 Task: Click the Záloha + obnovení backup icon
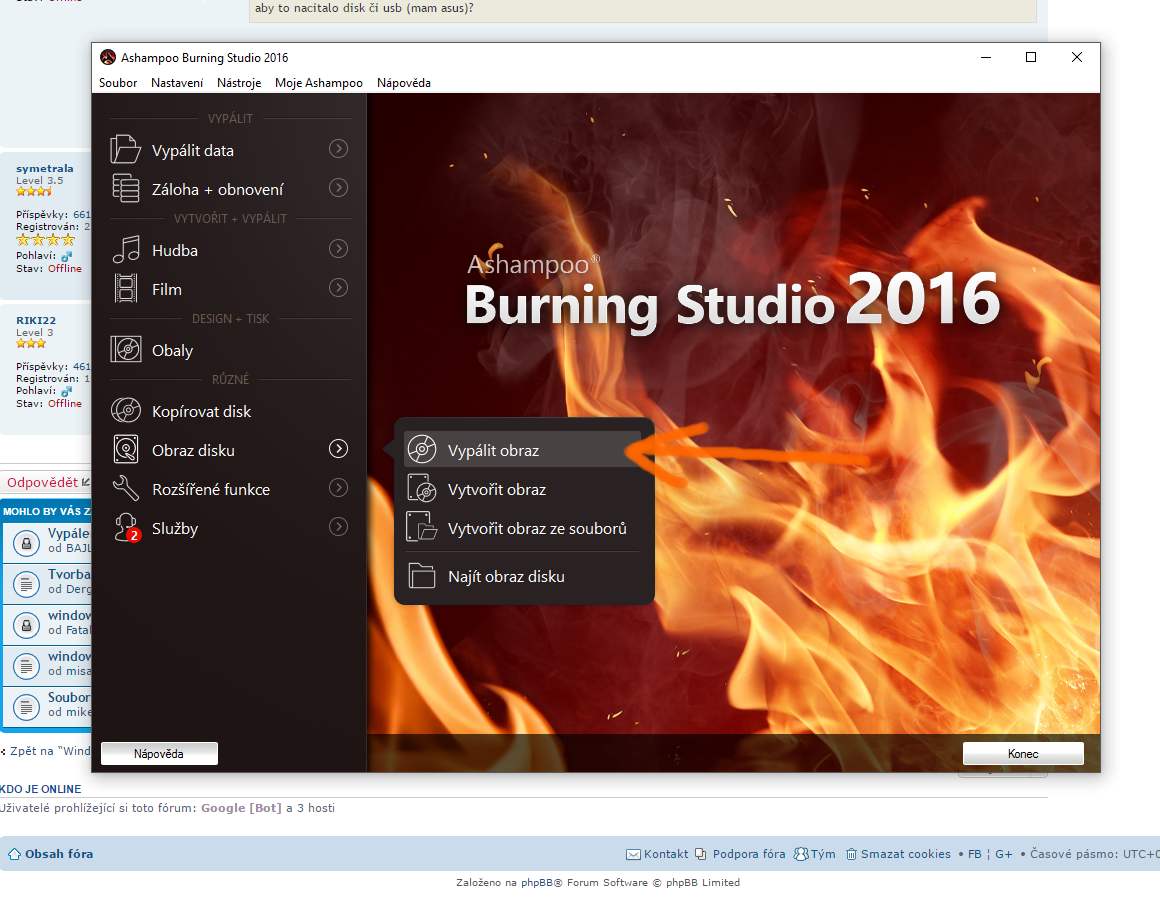pos(125,188)
